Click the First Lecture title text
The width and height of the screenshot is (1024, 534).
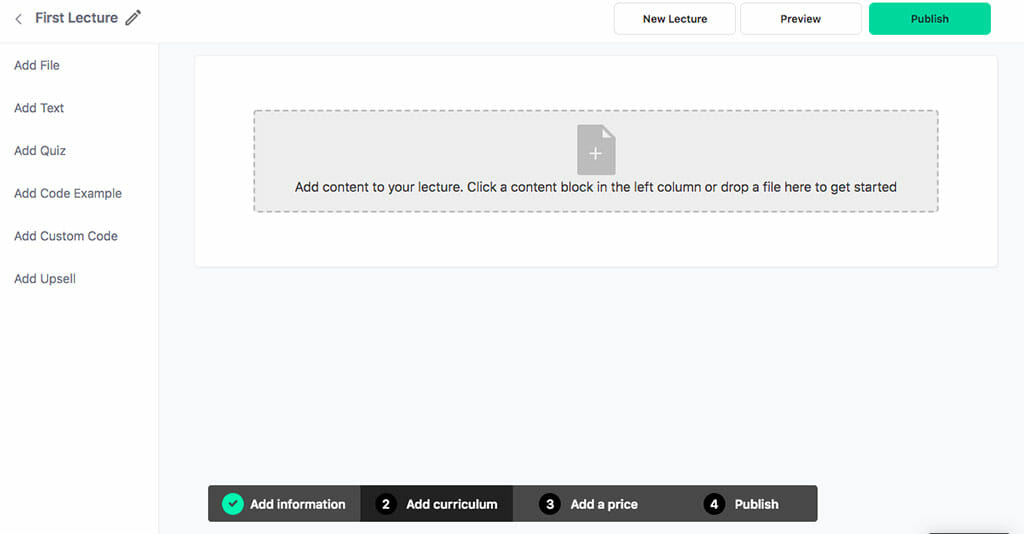click(x=76, y=18)
